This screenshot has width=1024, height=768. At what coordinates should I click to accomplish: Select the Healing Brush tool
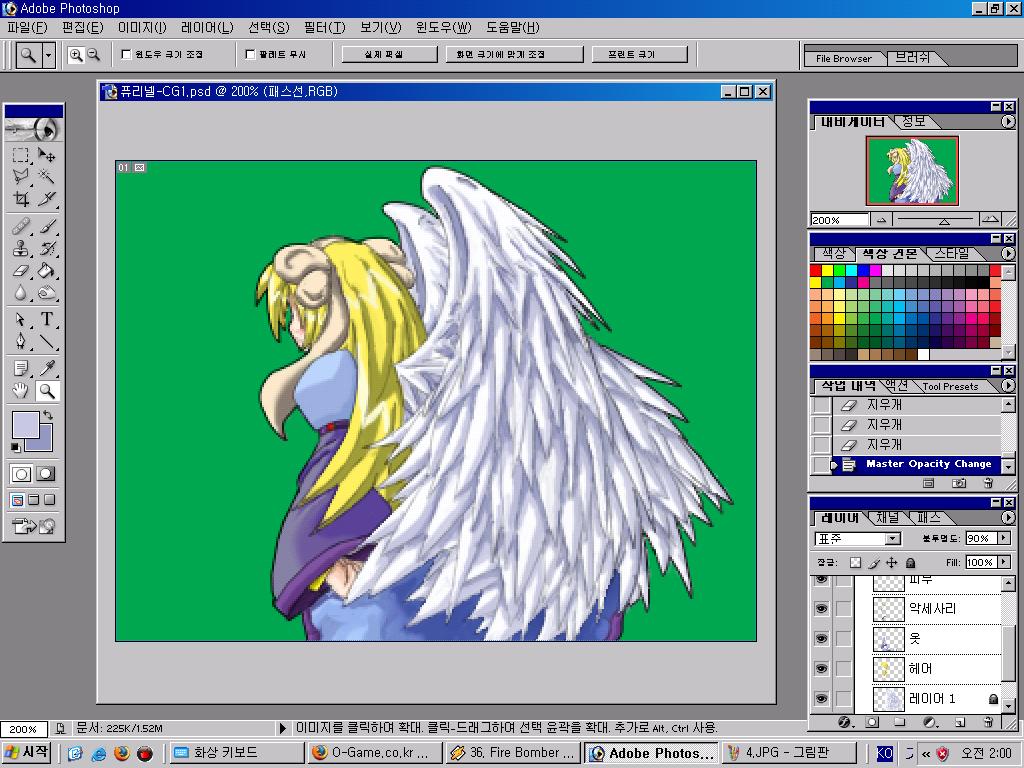[21, 227]
